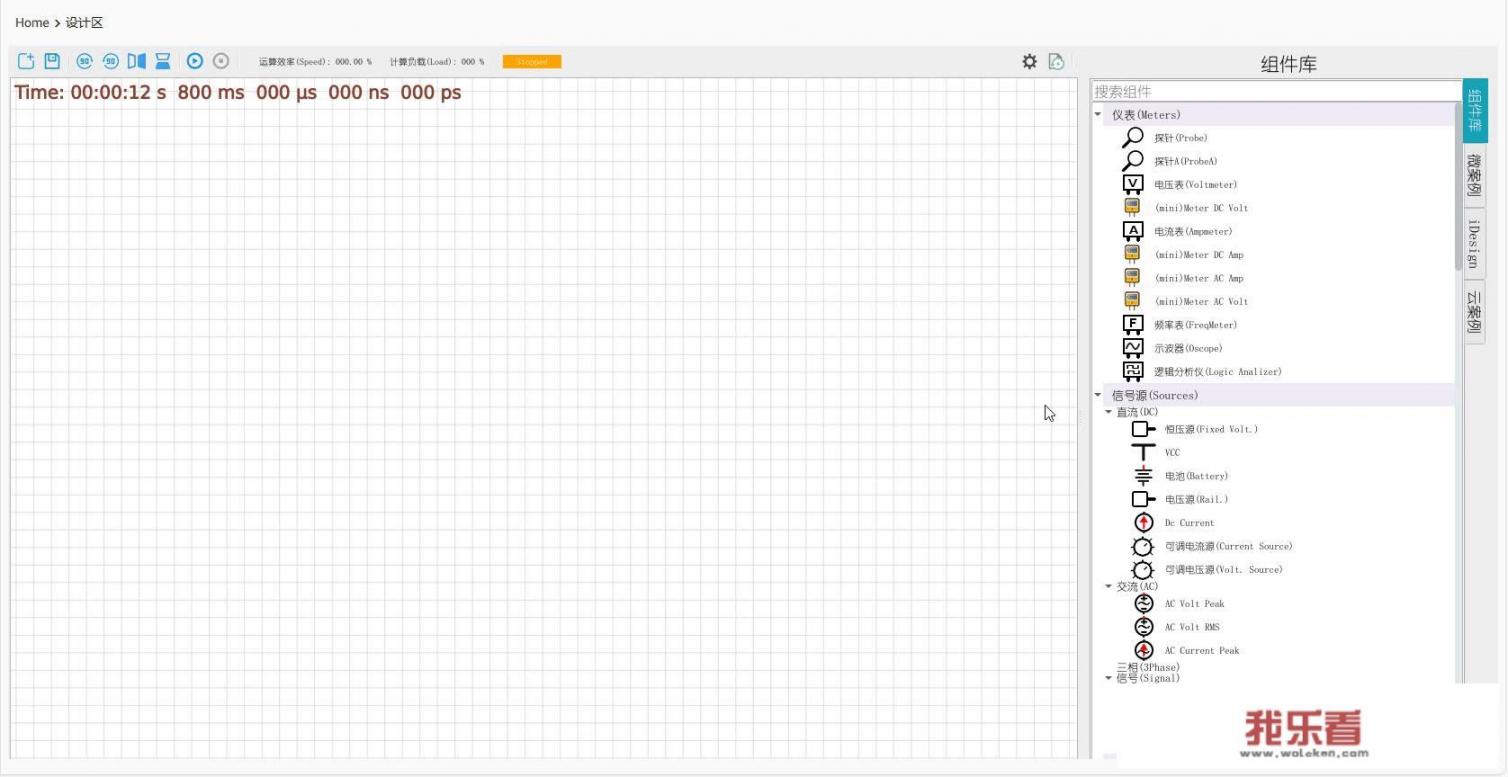This screenshot has width=1508, height=777.
Task: Click the grey stop simulation button
Action: tap(221, 61)
